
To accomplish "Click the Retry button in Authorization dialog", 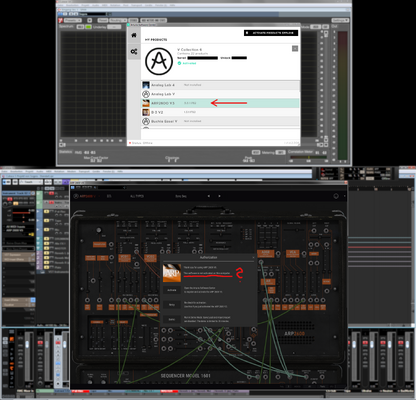I will tap(172, 305).
